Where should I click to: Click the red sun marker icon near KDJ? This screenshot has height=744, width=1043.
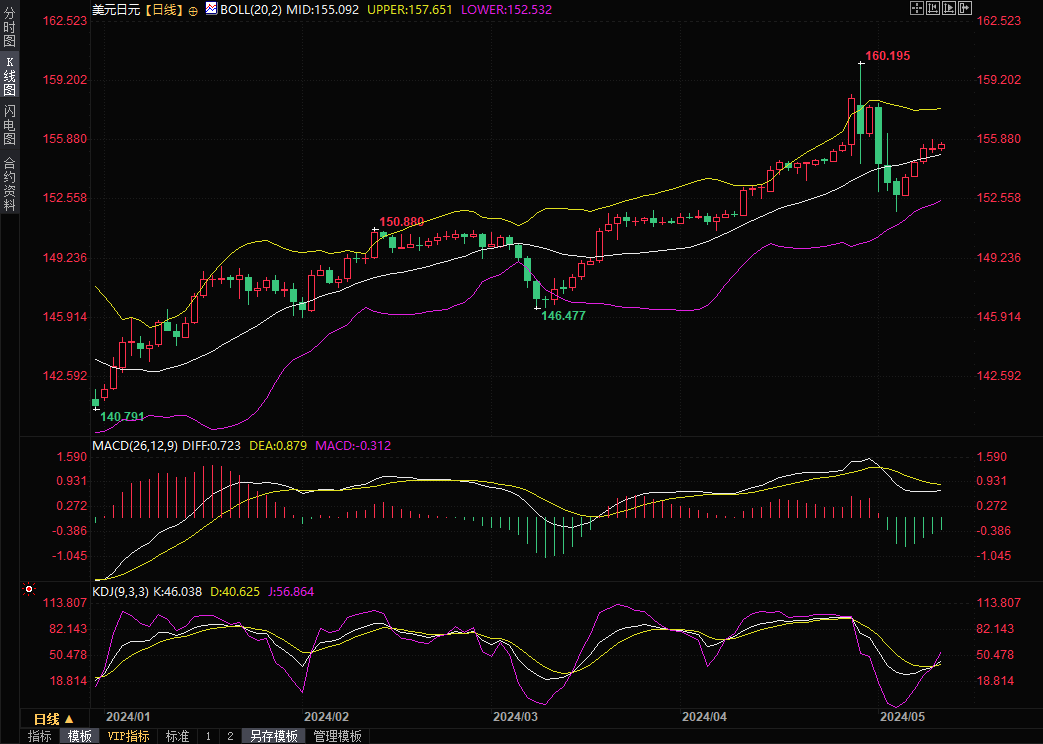tap(29, 590)
